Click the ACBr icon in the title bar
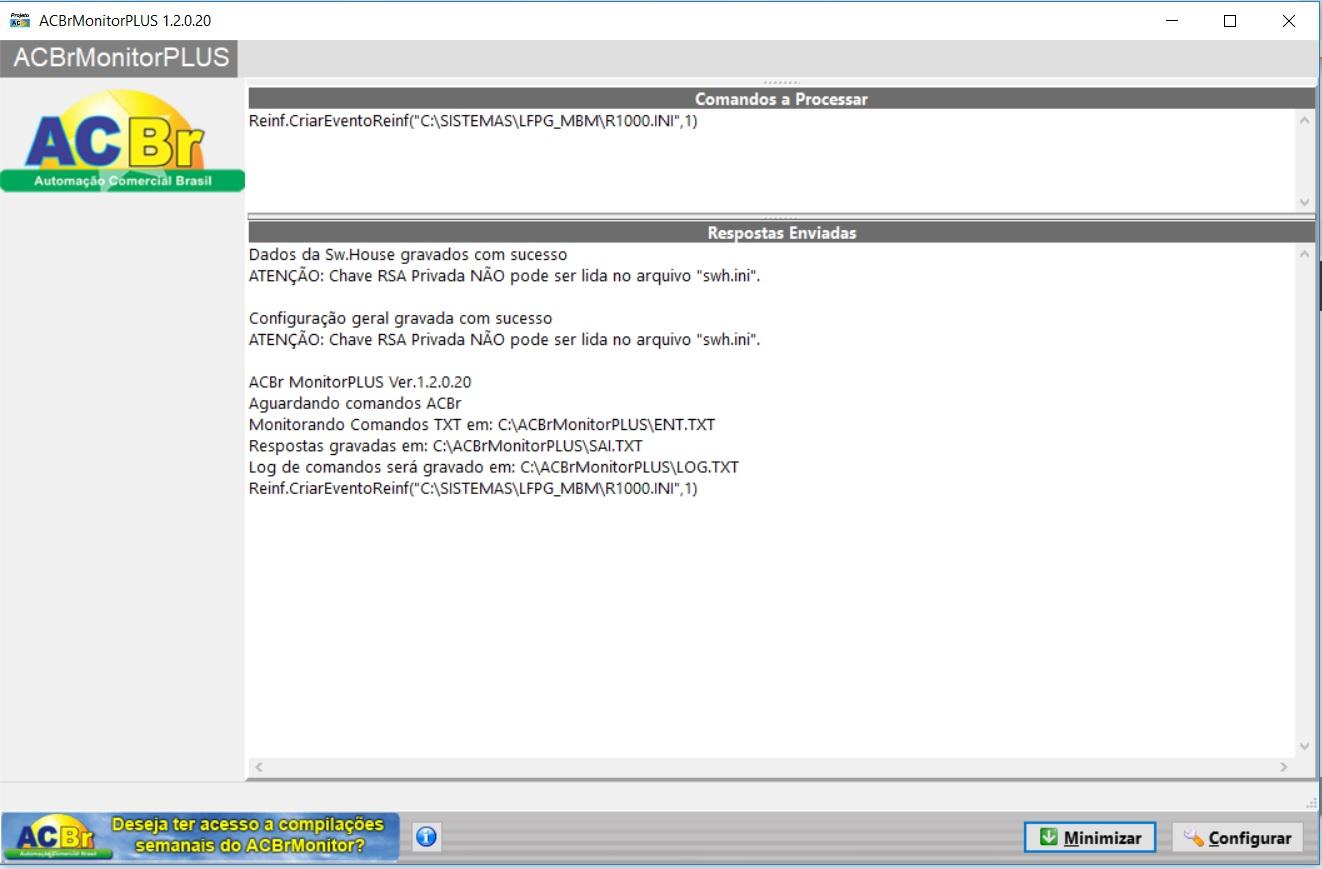Screen dimensions: 1322x869 coord(20,20)
